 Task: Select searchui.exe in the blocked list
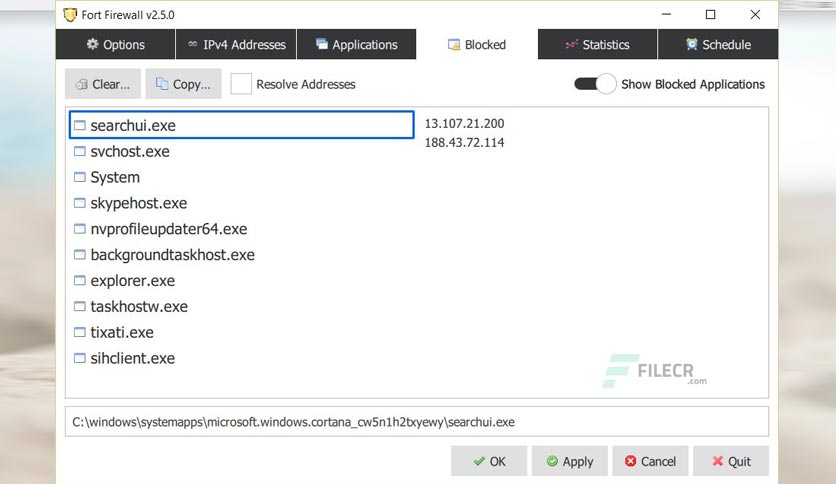tap(242, 125)
